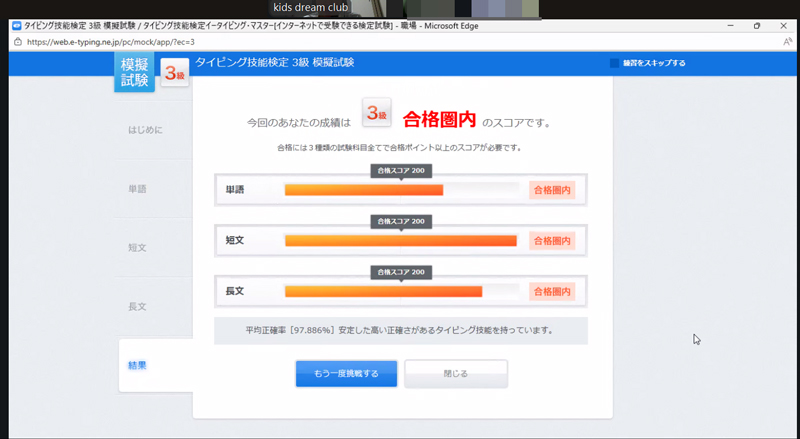The height and width of the screenshot is (439, 800).
Task: Click the もう一度挑戦する button
Action: 346,374
